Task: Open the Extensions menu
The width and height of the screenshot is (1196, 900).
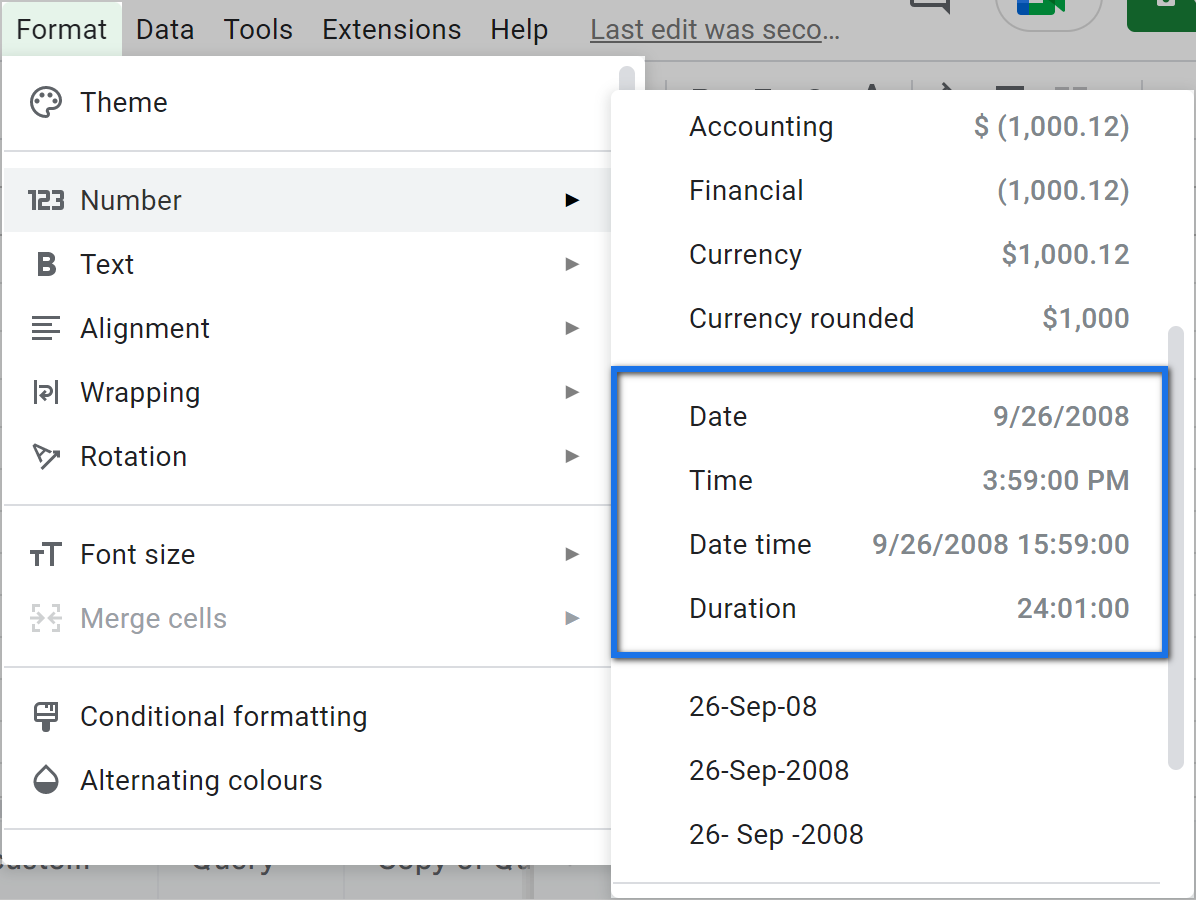Action: pyautogui.click(x=391, y=29)
